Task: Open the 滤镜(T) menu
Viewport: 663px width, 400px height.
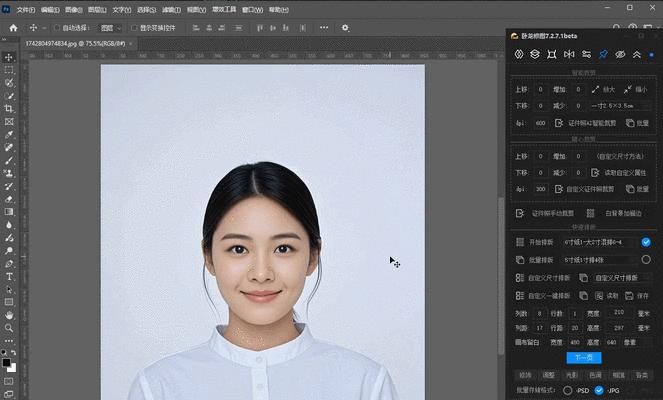Action: [171, 9]
